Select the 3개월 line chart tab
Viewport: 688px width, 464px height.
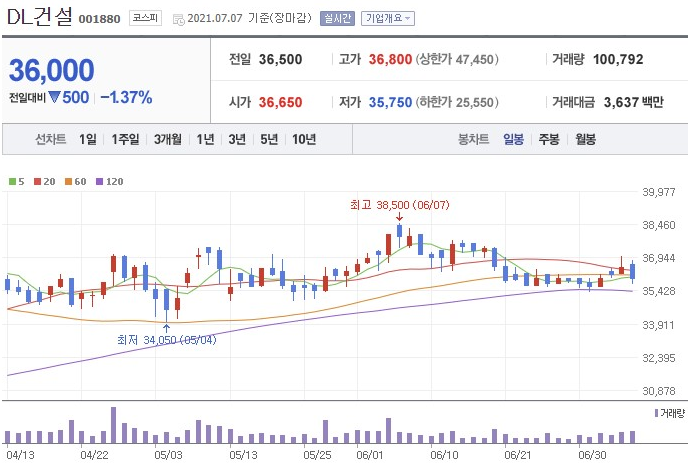tap(168, 139)
